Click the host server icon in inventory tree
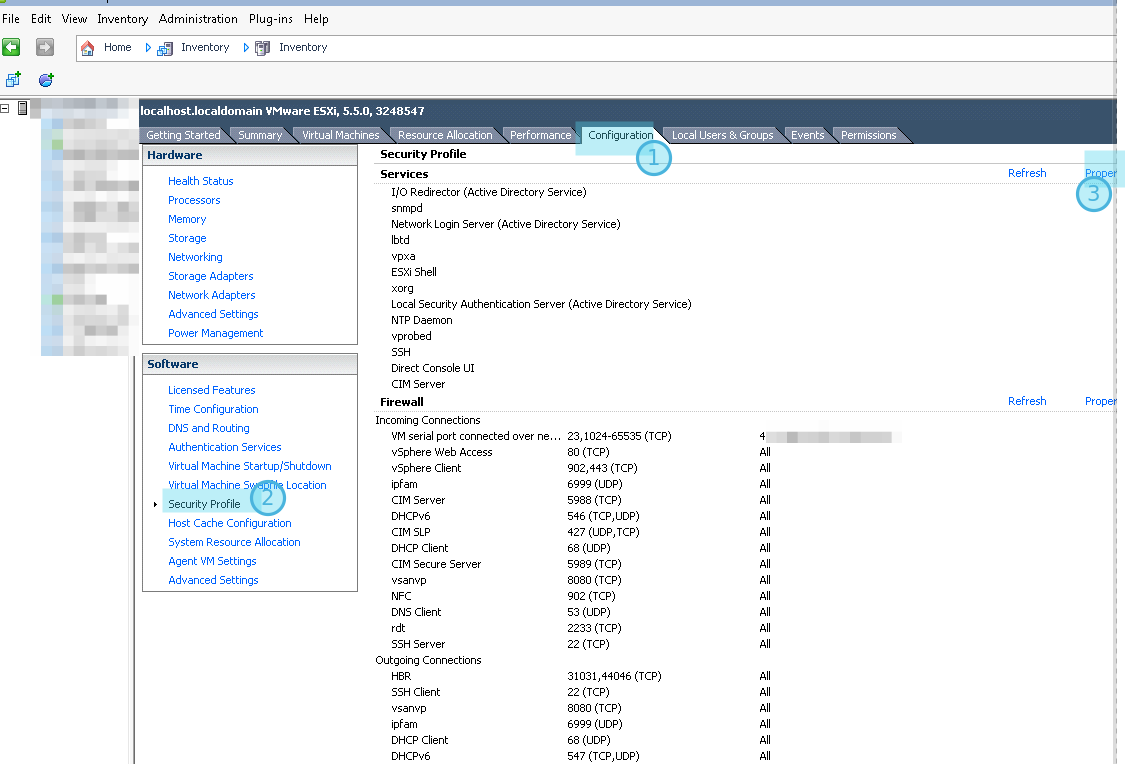The height and width of the screenshot is (764, 1125). pos(23,108)
